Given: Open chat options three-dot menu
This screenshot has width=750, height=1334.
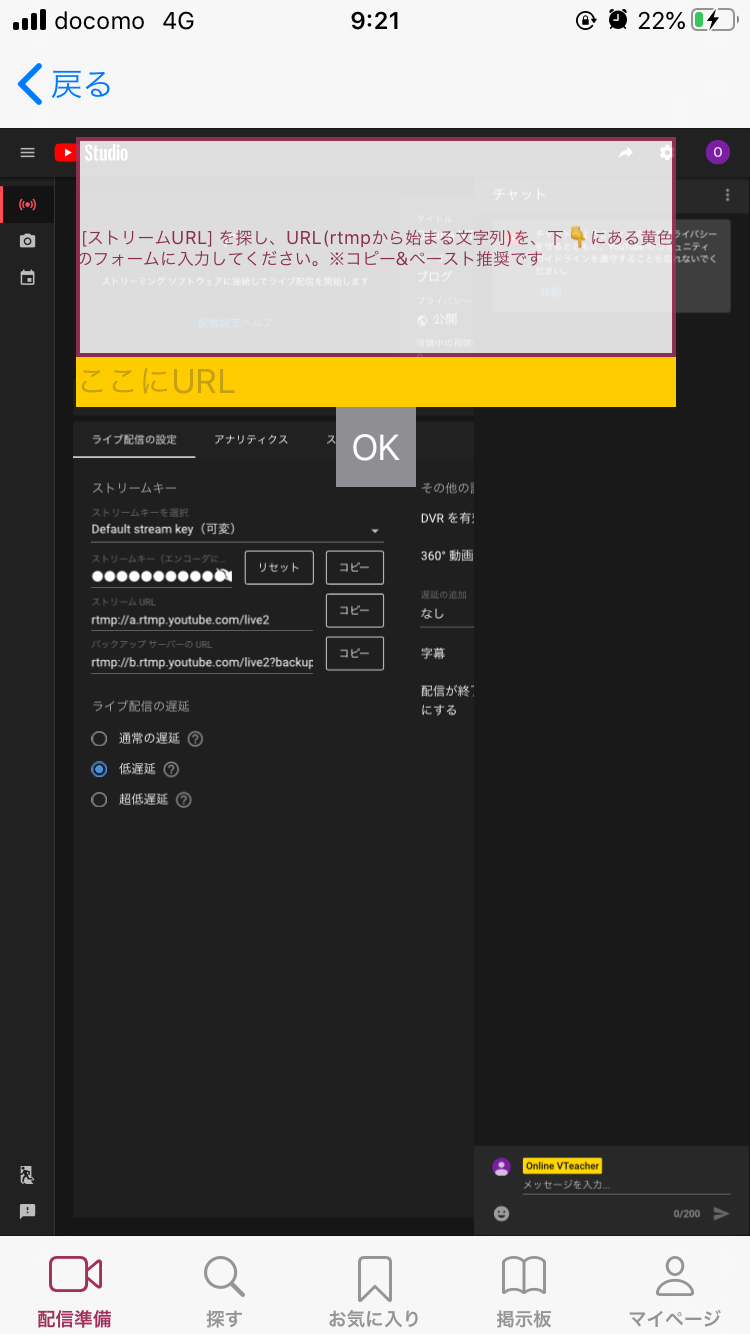Looking at the screenshot, I should point(727,195).
